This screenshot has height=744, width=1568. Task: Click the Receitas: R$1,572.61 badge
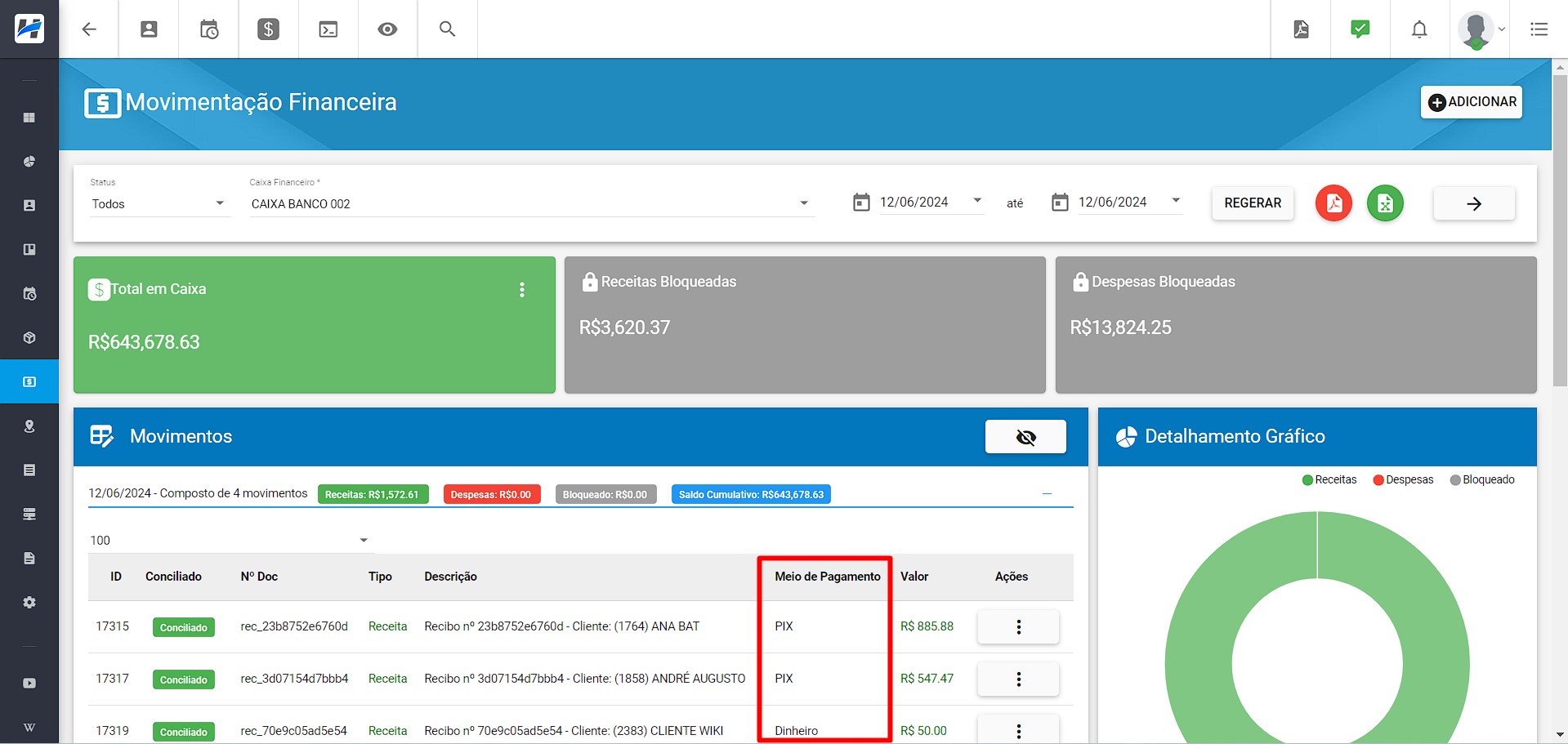373,495
